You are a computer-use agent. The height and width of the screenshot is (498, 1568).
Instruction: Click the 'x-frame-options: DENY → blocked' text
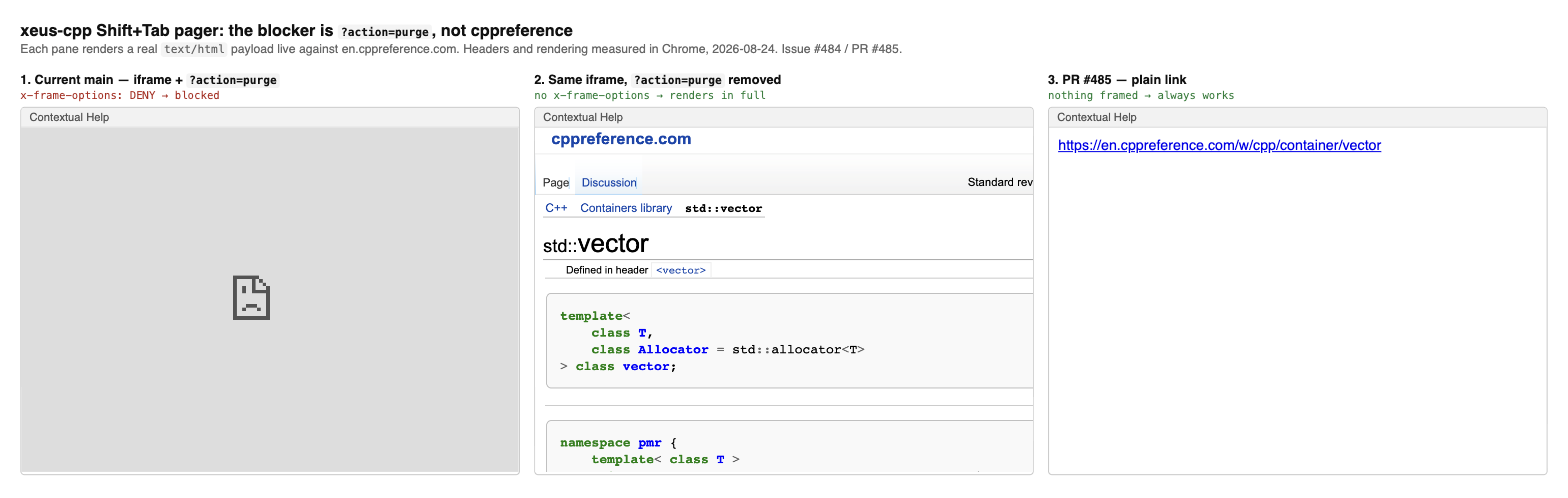pyautogui.click(x=120, y=95)
